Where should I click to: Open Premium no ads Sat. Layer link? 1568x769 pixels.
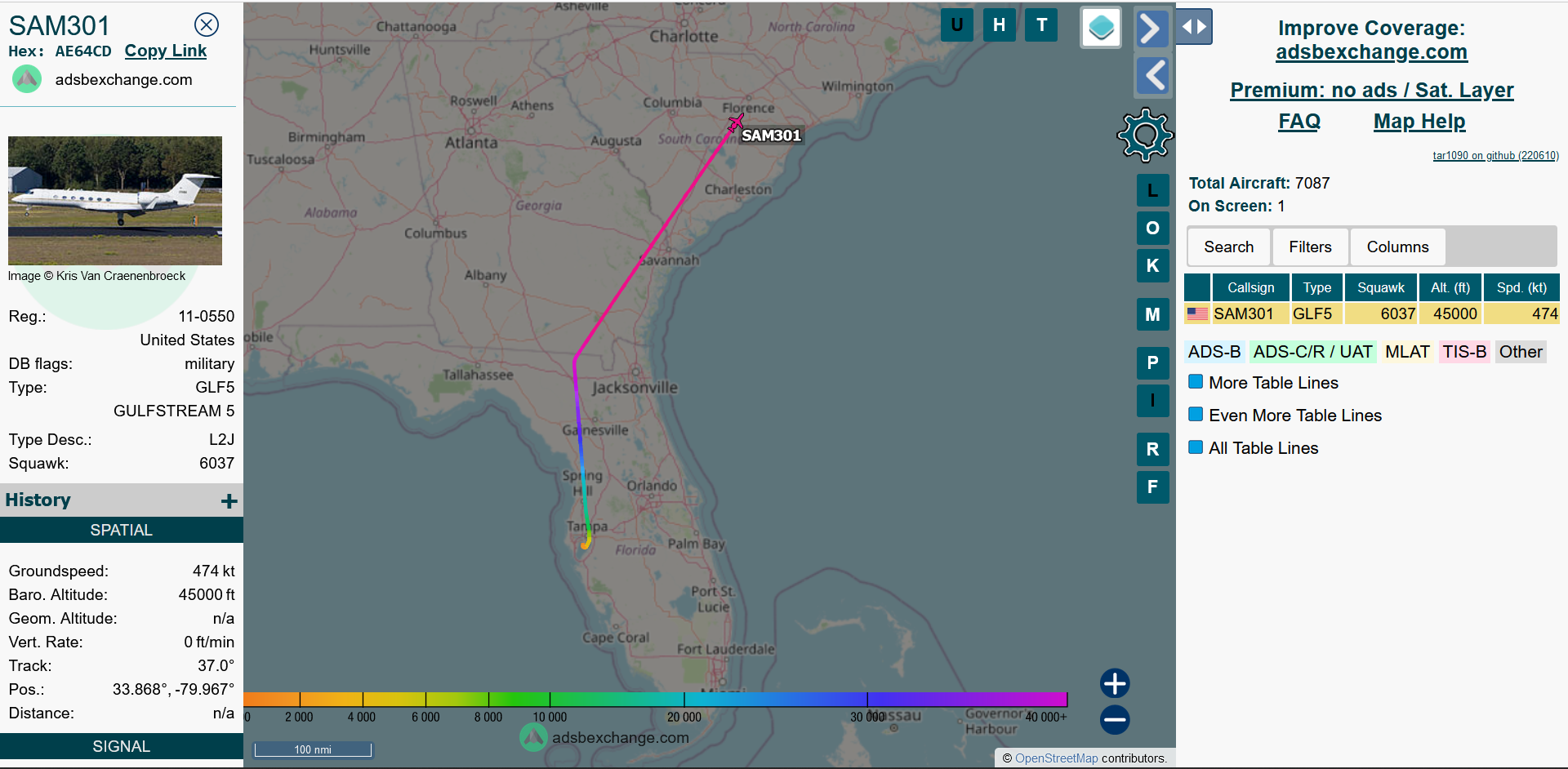1372,90
